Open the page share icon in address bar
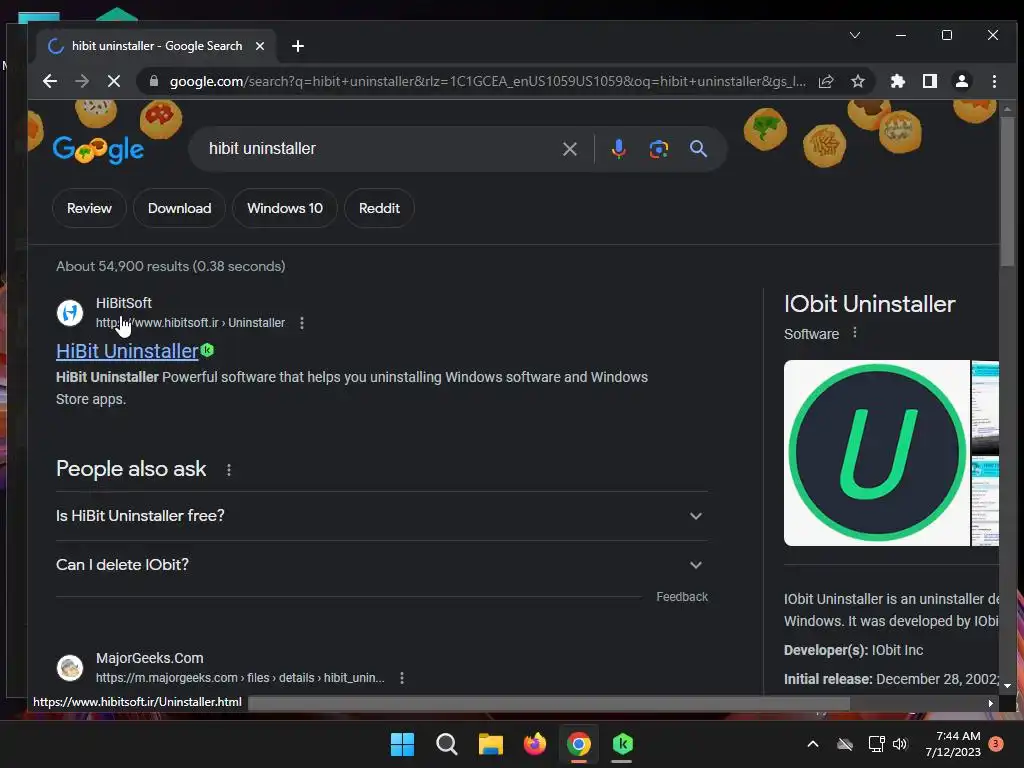Viewport: 1024px width, 768px height. [826, 81]
